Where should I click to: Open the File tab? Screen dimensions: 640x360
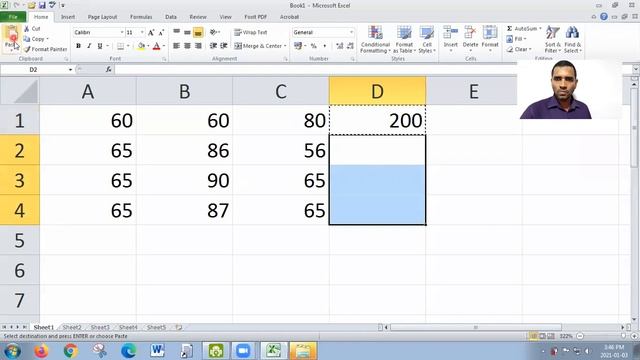(x=13, y=17)
